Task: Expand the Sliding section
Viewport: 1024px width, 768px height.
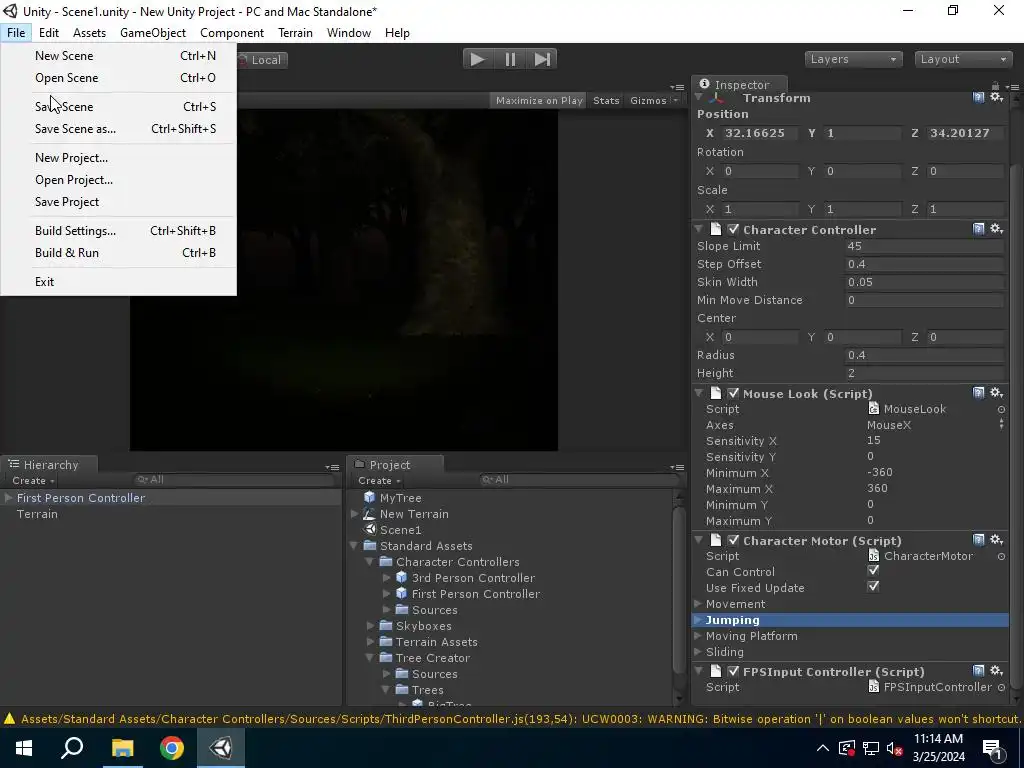Action: tap(698, 652)
